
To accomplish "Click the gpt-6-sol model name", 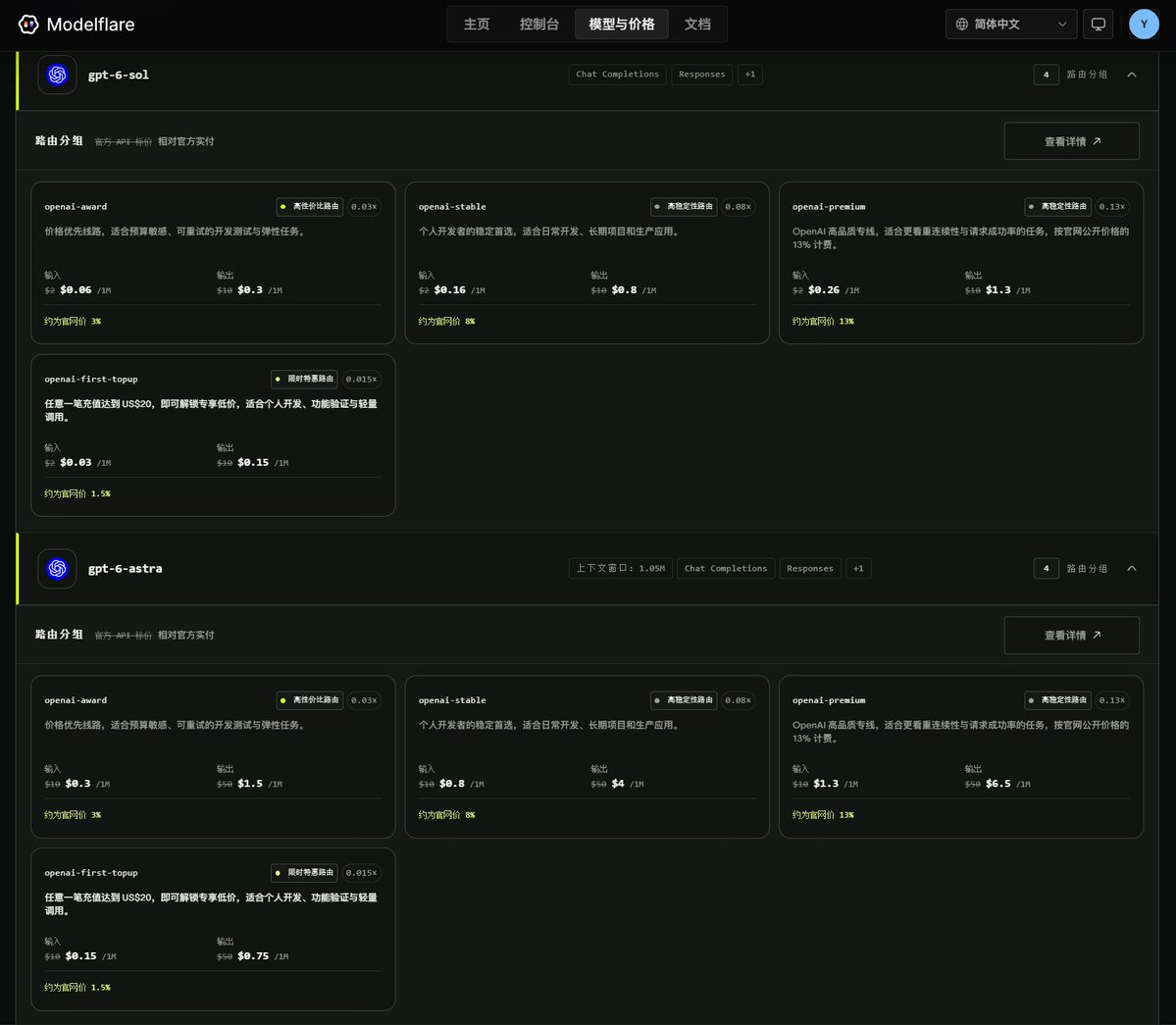I will coord(119,75).
